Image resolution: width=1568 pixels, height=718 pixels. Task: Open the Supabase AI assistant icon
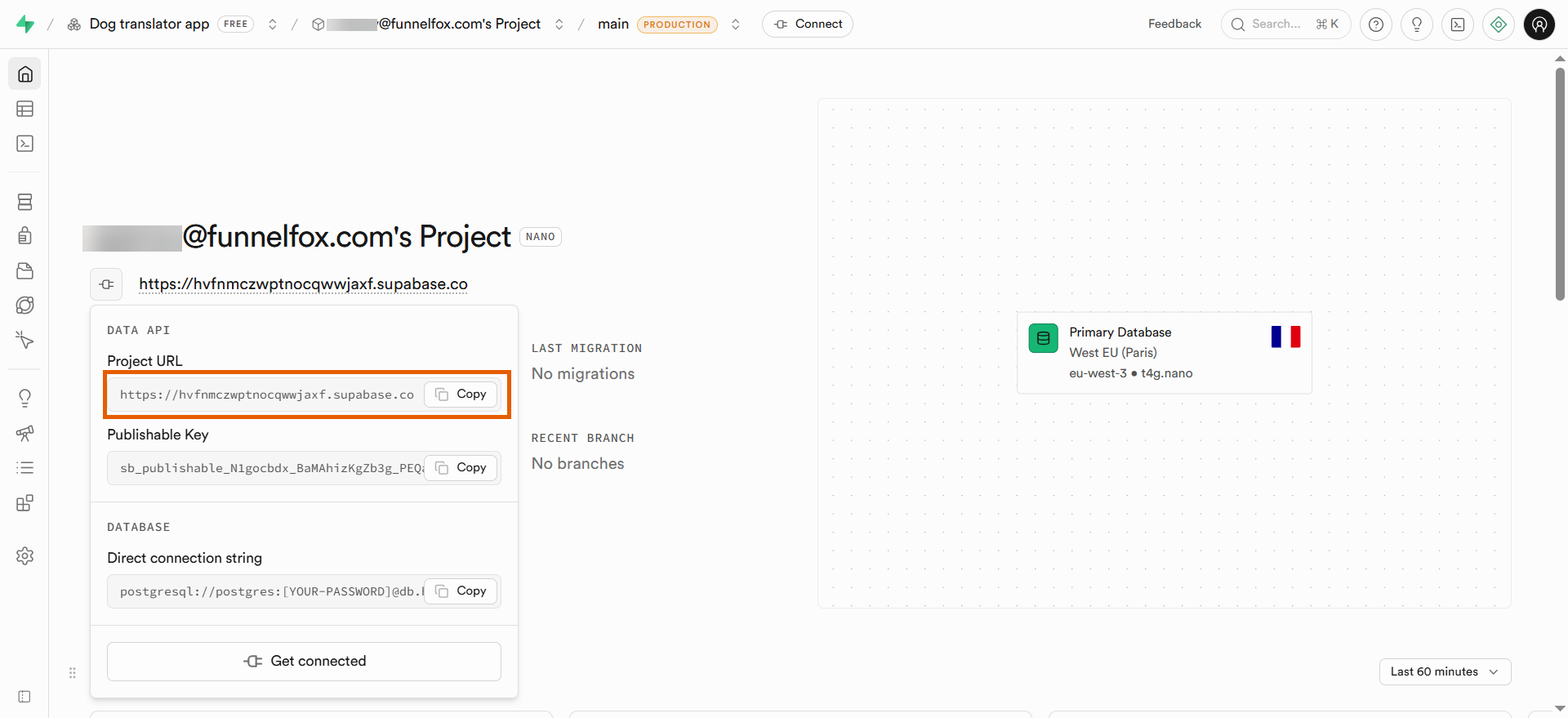point(1499,25)
